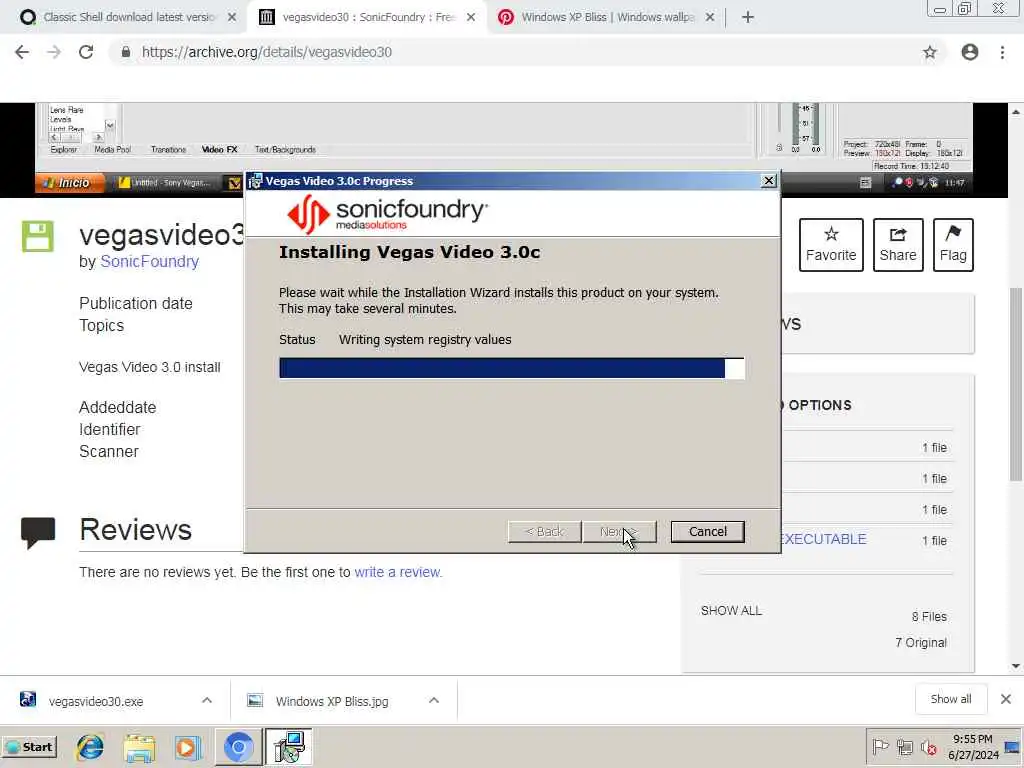
Task: Click the browser forward arrow
Action: point(54,52)
